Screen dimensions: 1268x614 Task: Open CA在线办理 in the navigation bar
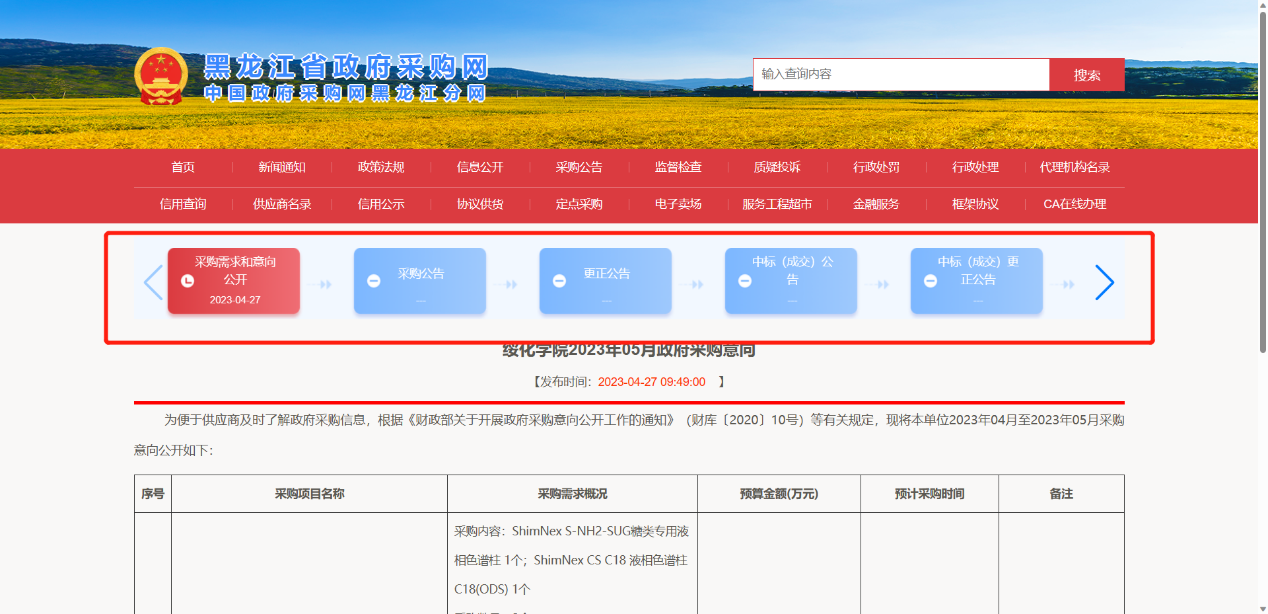click(1074, 204)
